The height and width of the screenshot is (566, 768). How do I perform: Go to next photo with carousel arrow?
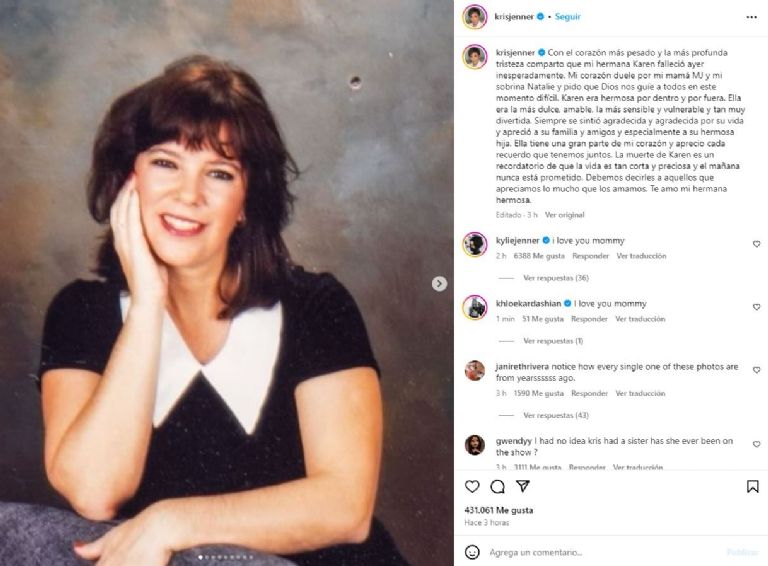[439, 283]
